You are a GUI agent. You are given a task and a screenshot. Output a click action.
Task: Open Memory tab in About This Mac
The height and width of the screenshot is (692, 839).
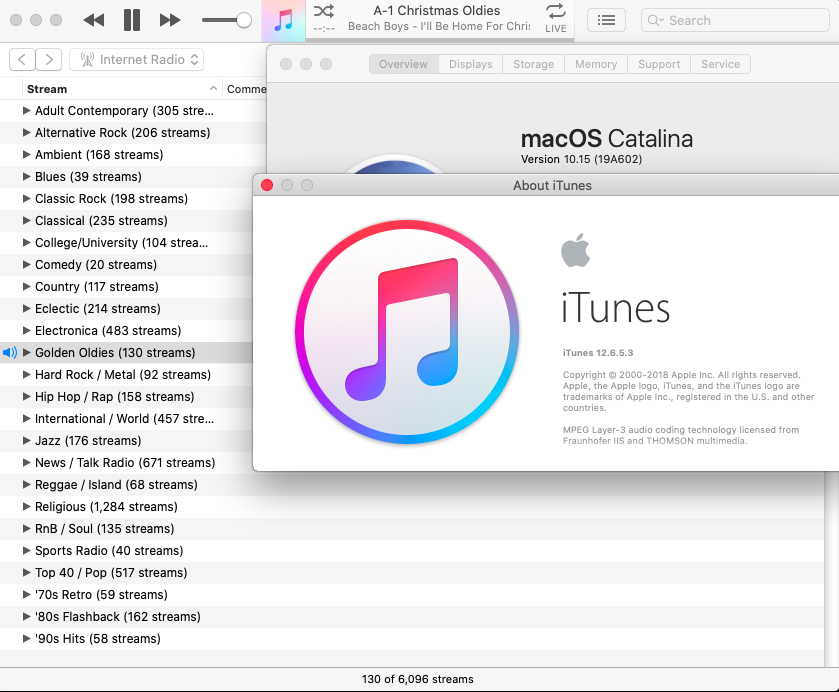click(x=596, y=64)
